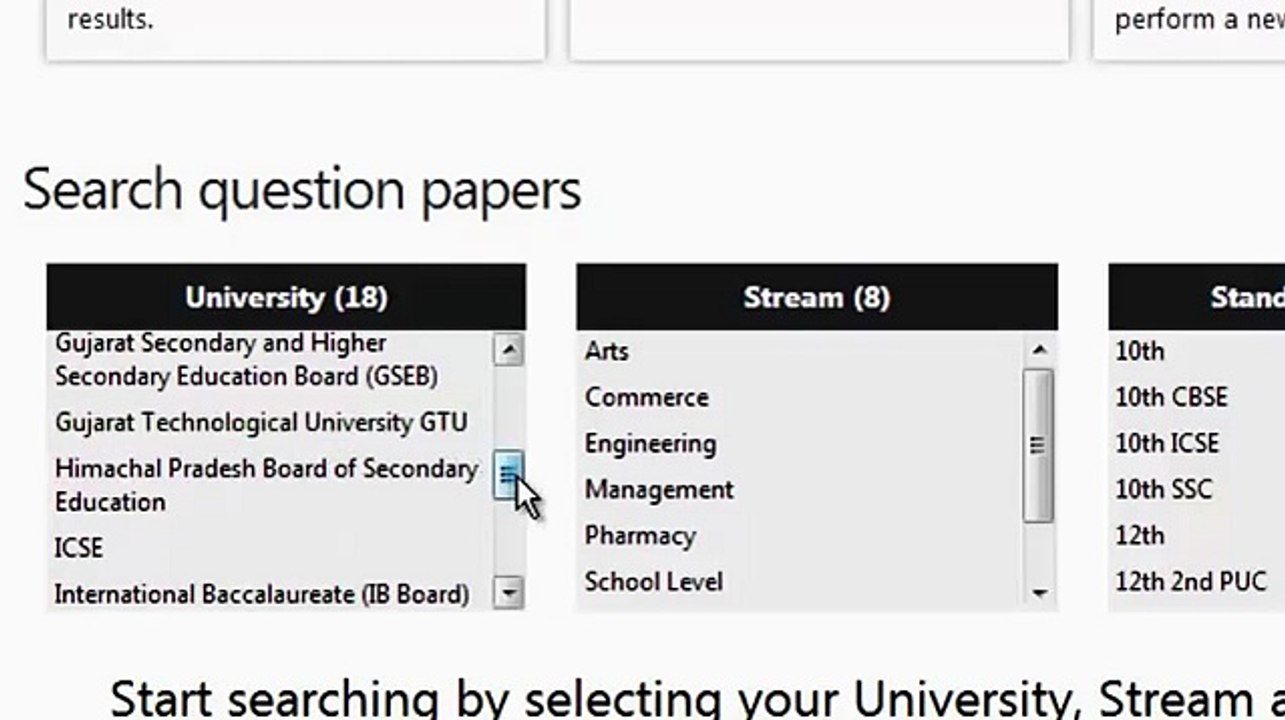Click the Stream list scroll-up arrow
This screenshot has width=1285, height=720.
[1039, 350]
